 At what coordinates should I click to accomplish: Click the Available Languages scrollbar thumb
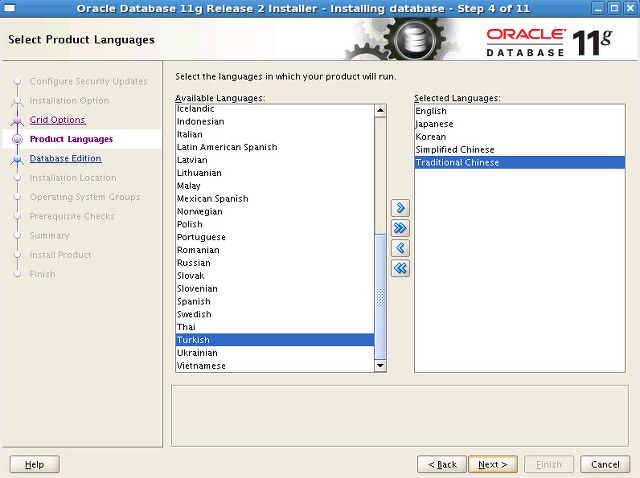[380, 297]
